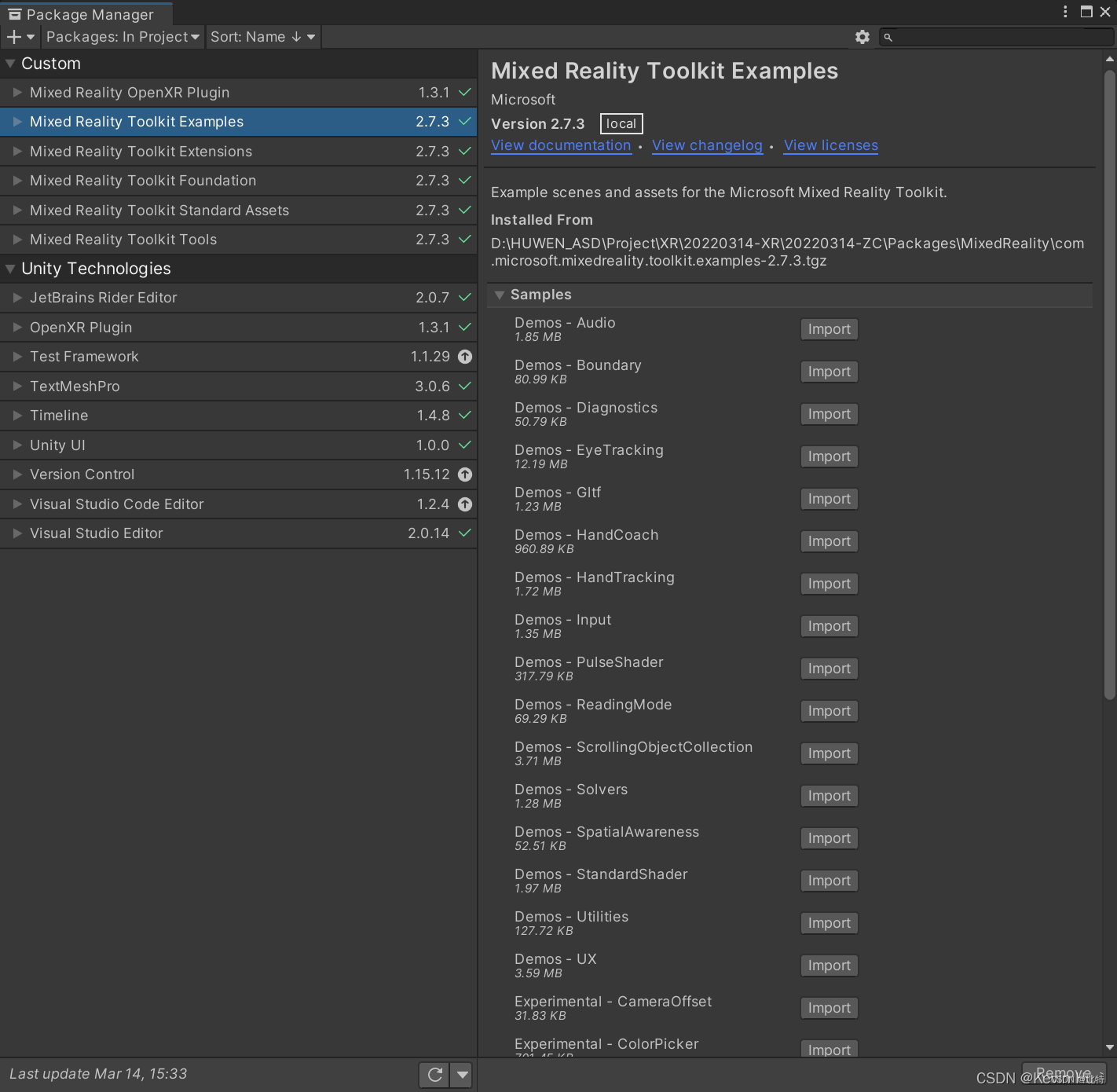
Task: Open the View documentation link
Action: coord(561,145)
